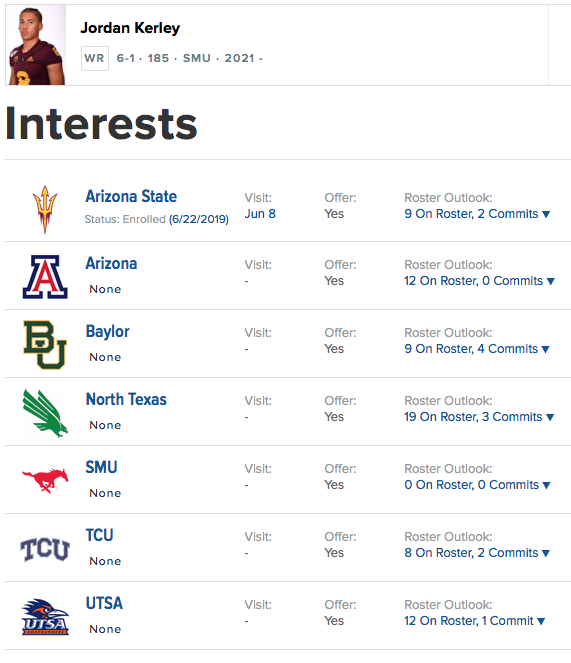Viewport: 571px width, 663px height.
Task: Click the TCU wordmark logo
Action: 45,549
